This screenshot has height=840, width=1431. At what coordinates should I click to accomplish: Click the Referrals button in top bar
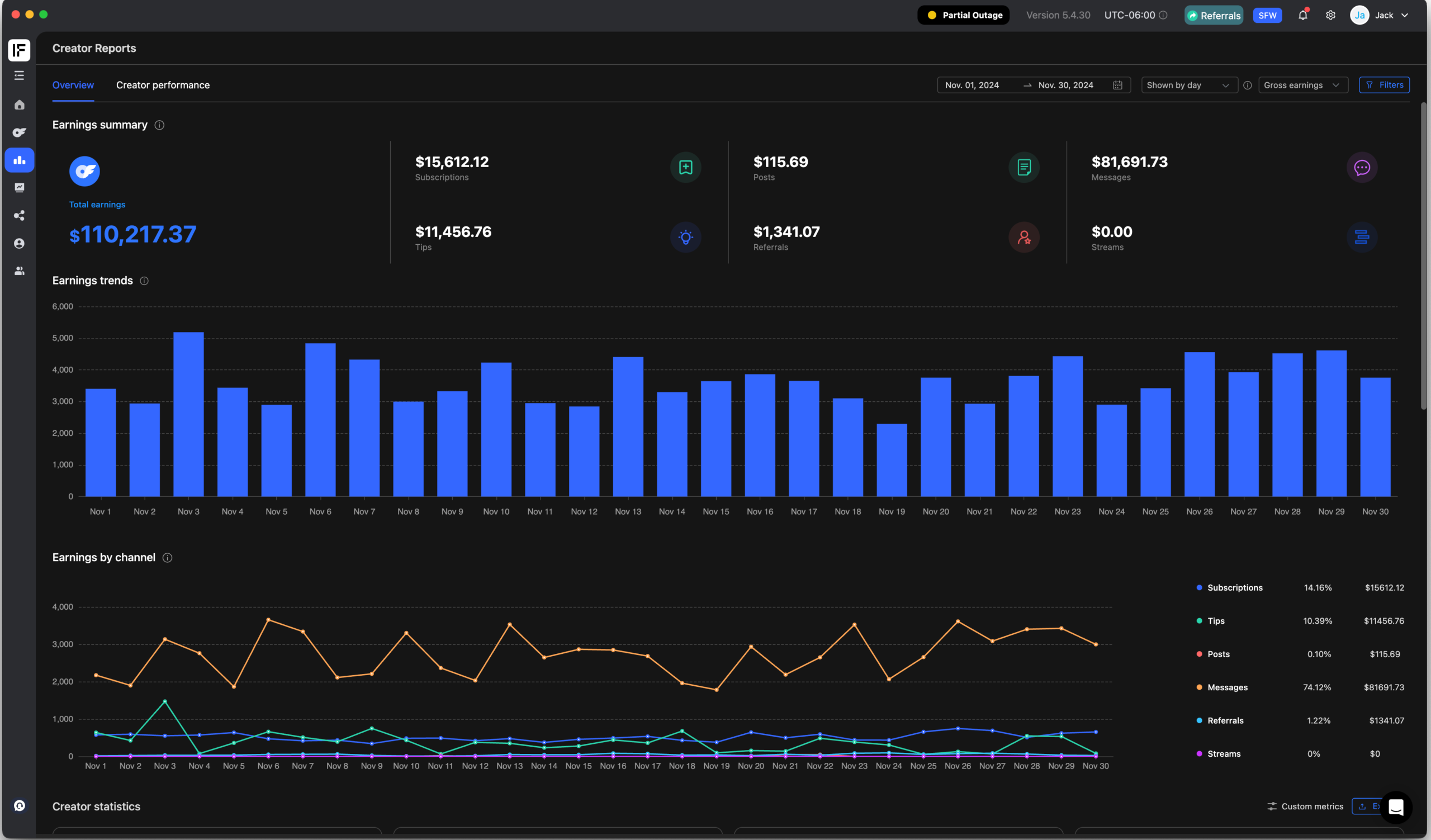1214,15
